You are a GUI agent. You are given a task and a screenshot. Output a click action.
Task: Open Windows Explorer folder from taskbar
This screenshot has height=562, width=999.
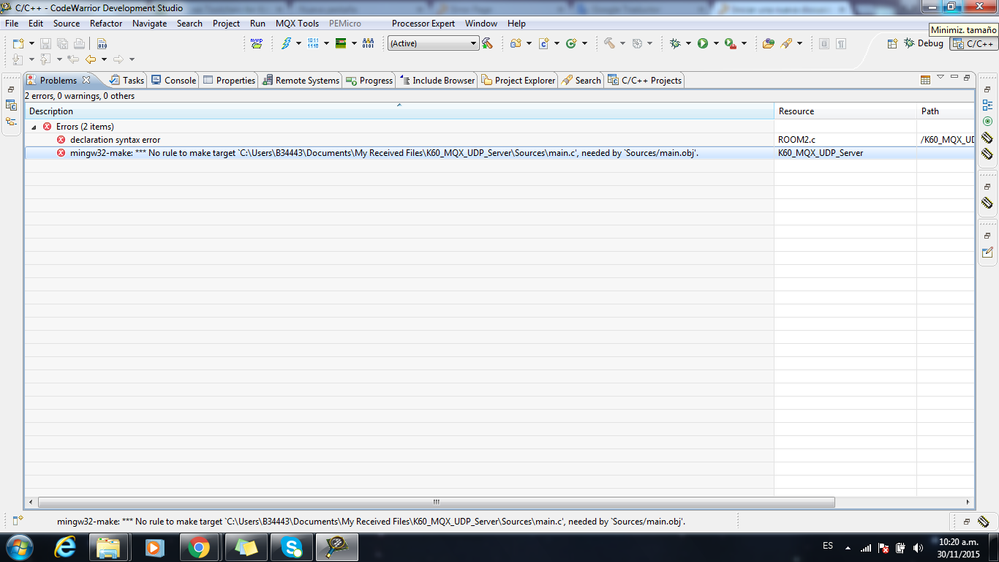coord(108,547)
